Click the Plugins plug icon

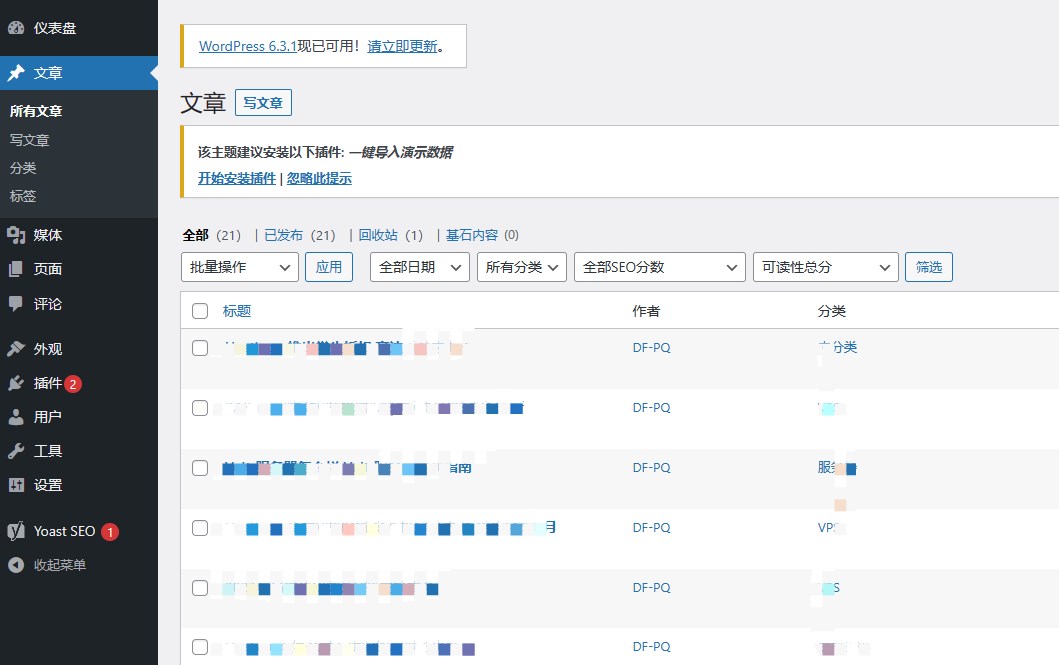[16, 383]
